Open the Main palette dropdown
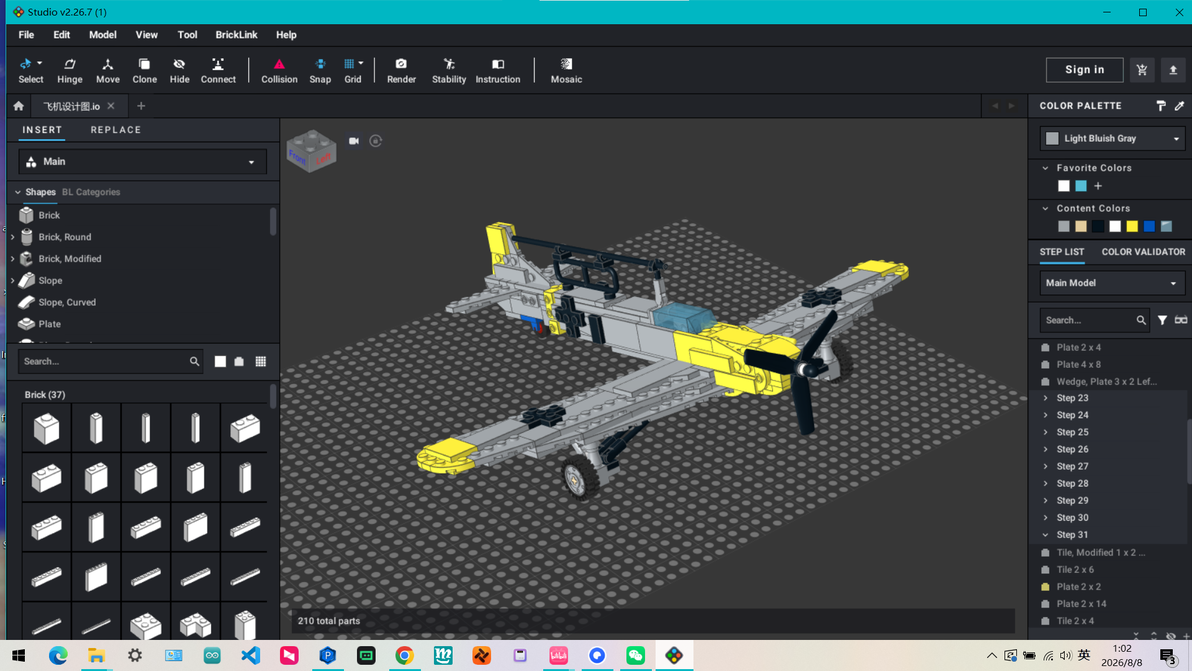The width and height of the screenshot is (1192, 671). coord(142,162)
